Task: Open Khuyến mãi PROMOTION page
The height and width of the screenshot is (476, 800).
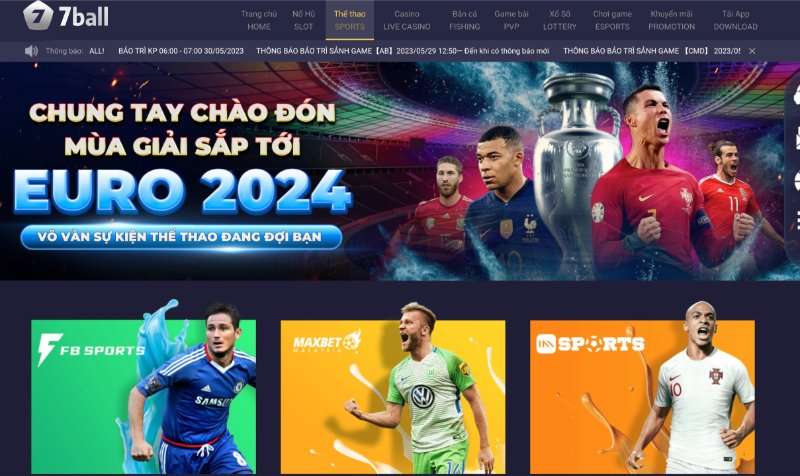Action: [671, 20]
